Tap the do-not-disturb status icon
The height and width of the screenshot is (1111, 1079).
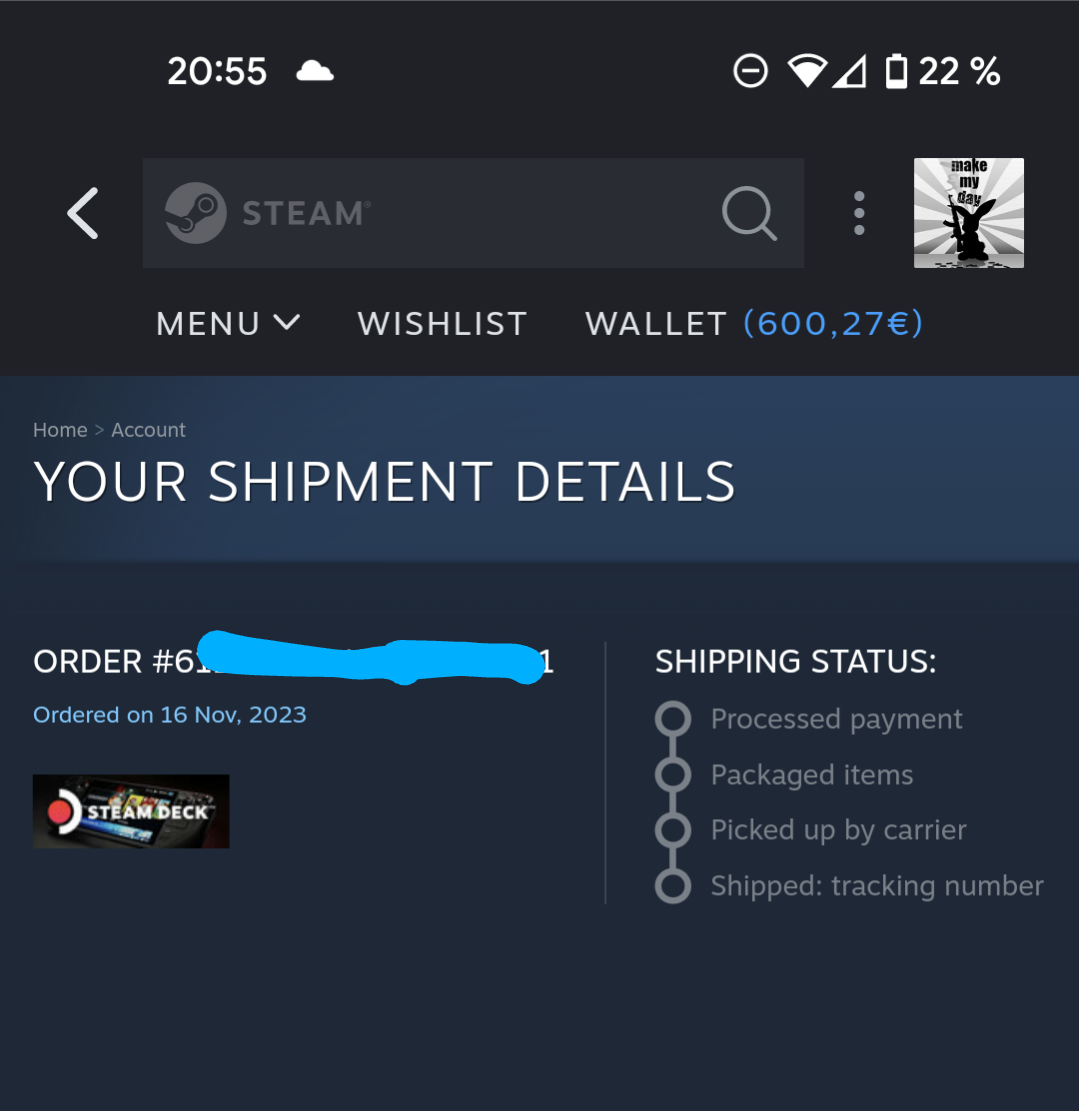(x=750, y=71)
